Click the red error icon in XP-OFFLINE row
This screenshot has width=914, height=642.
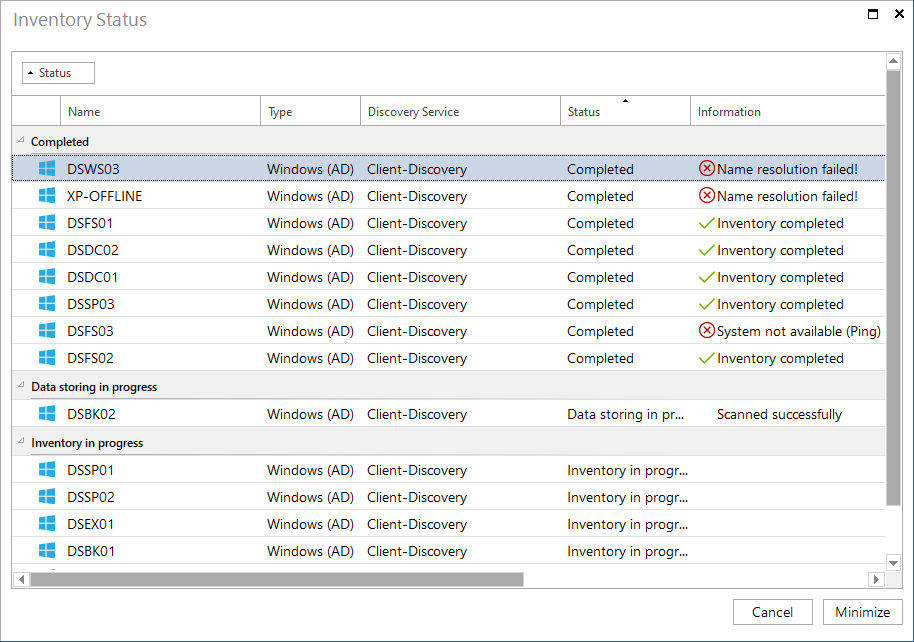pos(706,195)
